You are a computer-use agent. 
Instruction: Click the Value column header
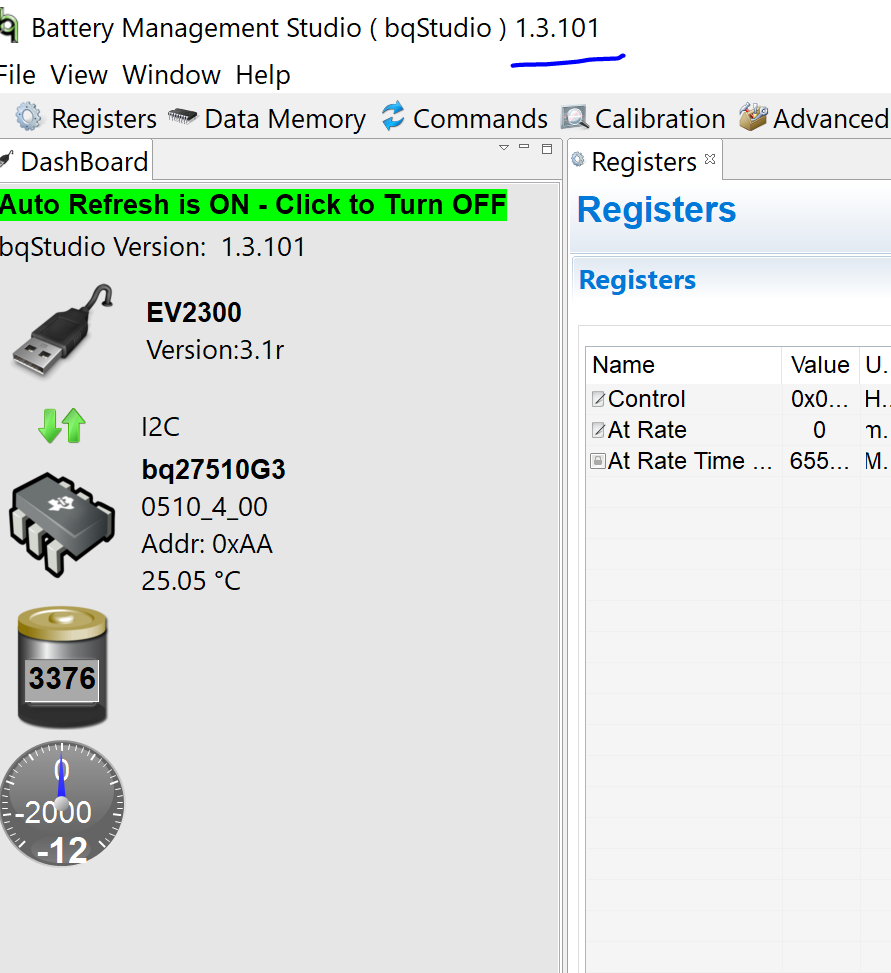(820, 365)
